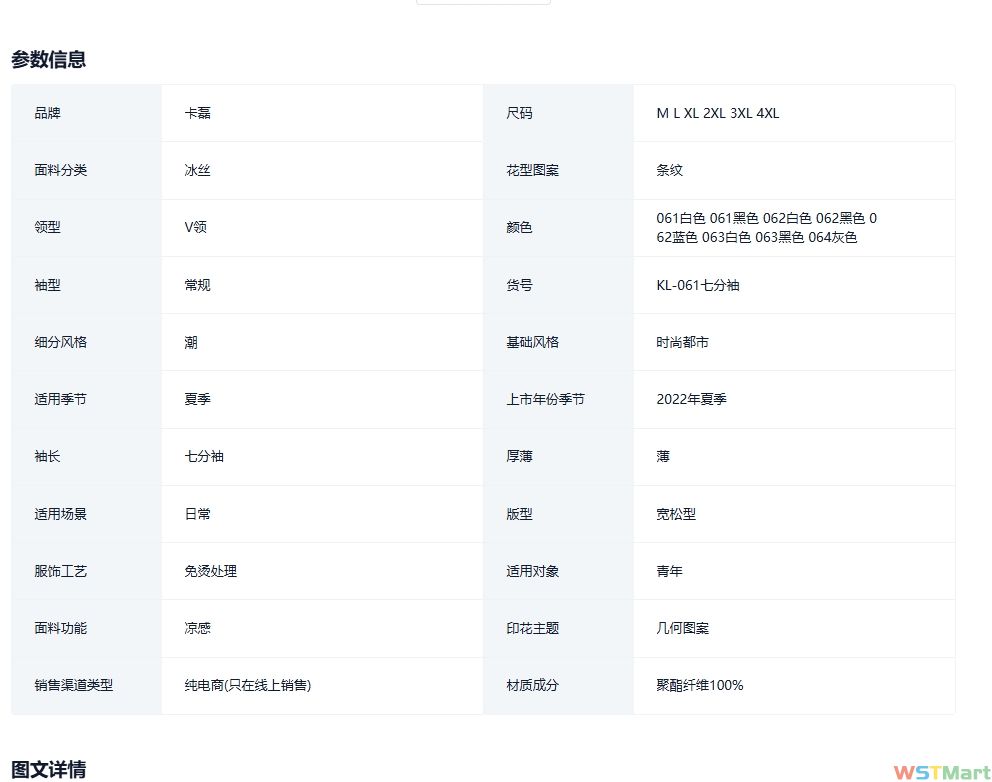The width and height of the screenshot is (992, 782).
Task: Select the 品牌 value 卡磊
Action: tap(197, 113)
